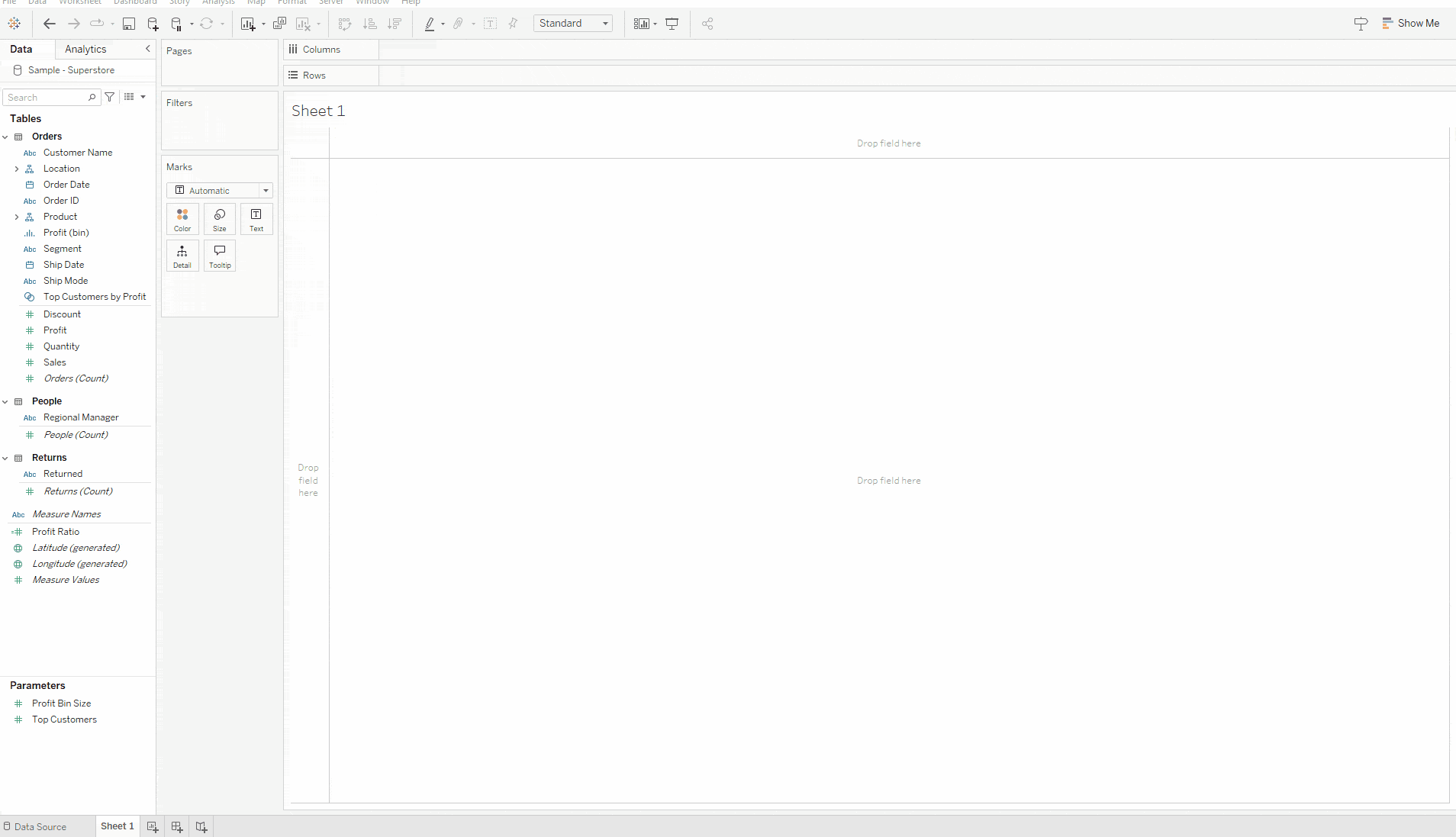1456x837 pixels.
Task: Open presentation mode
Action: click(x=672, y=24)
